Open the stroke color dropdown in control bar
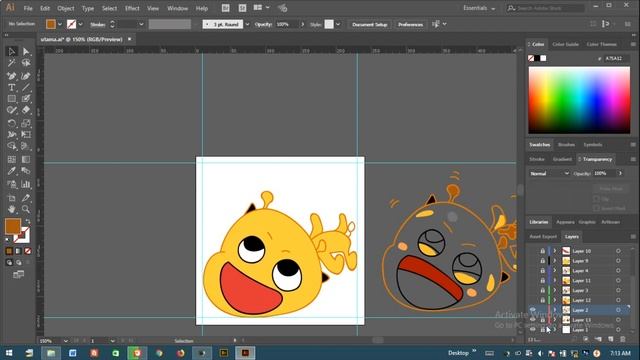Viewport: 640px width, 360px height. (x=80, y=24)
